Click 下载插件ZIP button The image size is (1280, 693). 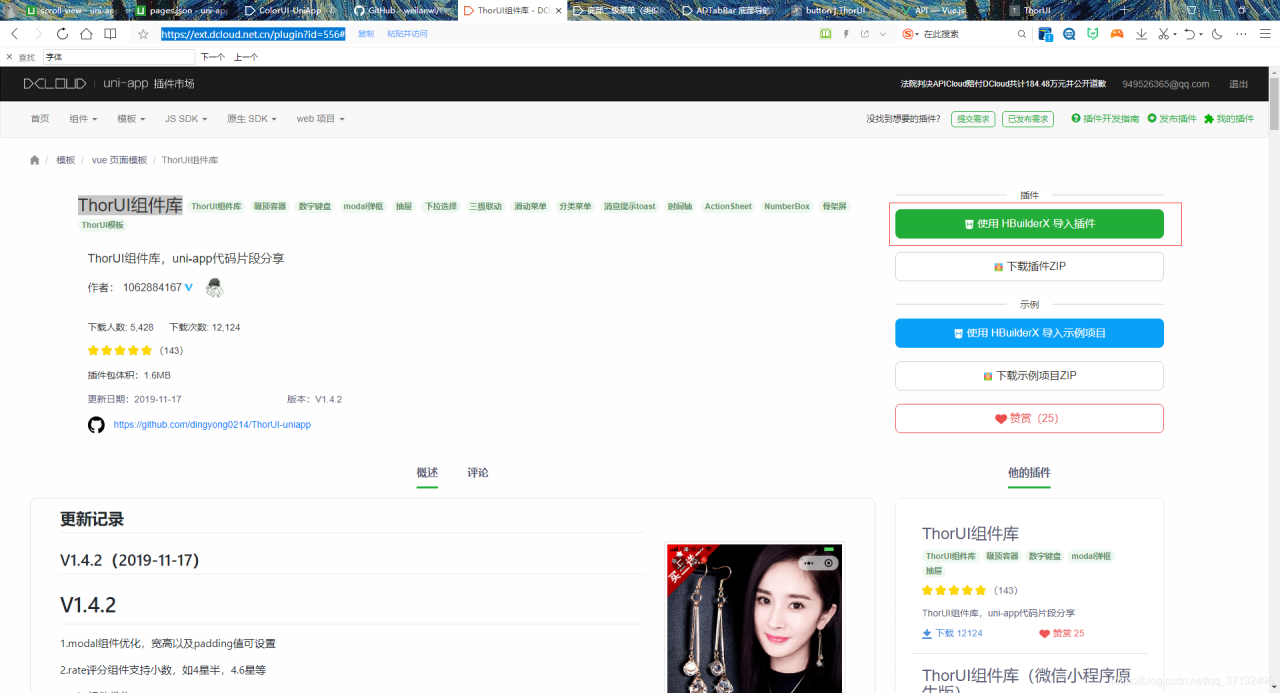tap(1029, 267)
